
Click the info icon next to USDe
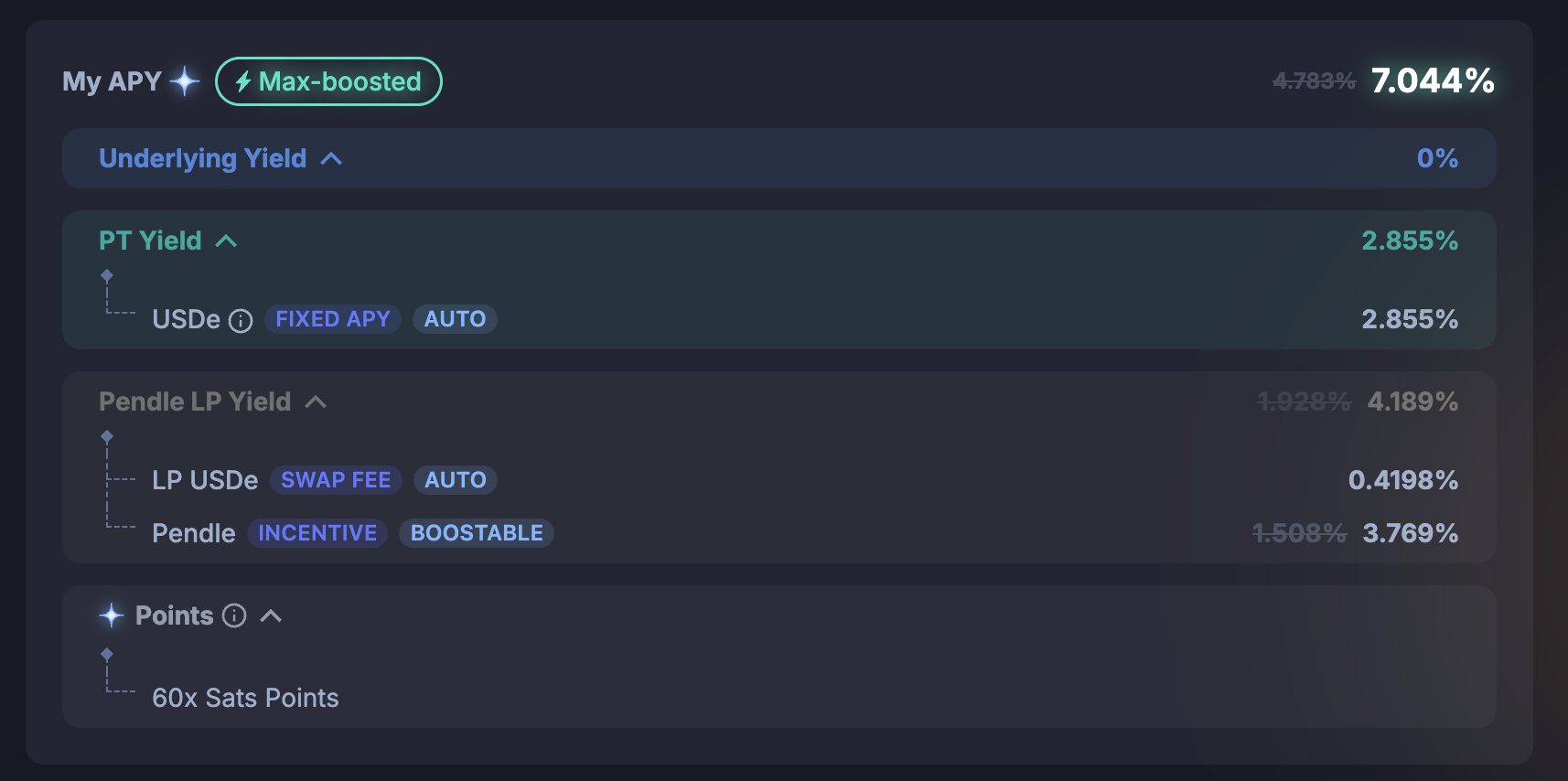pyautogui.click(x=241, y=321)
